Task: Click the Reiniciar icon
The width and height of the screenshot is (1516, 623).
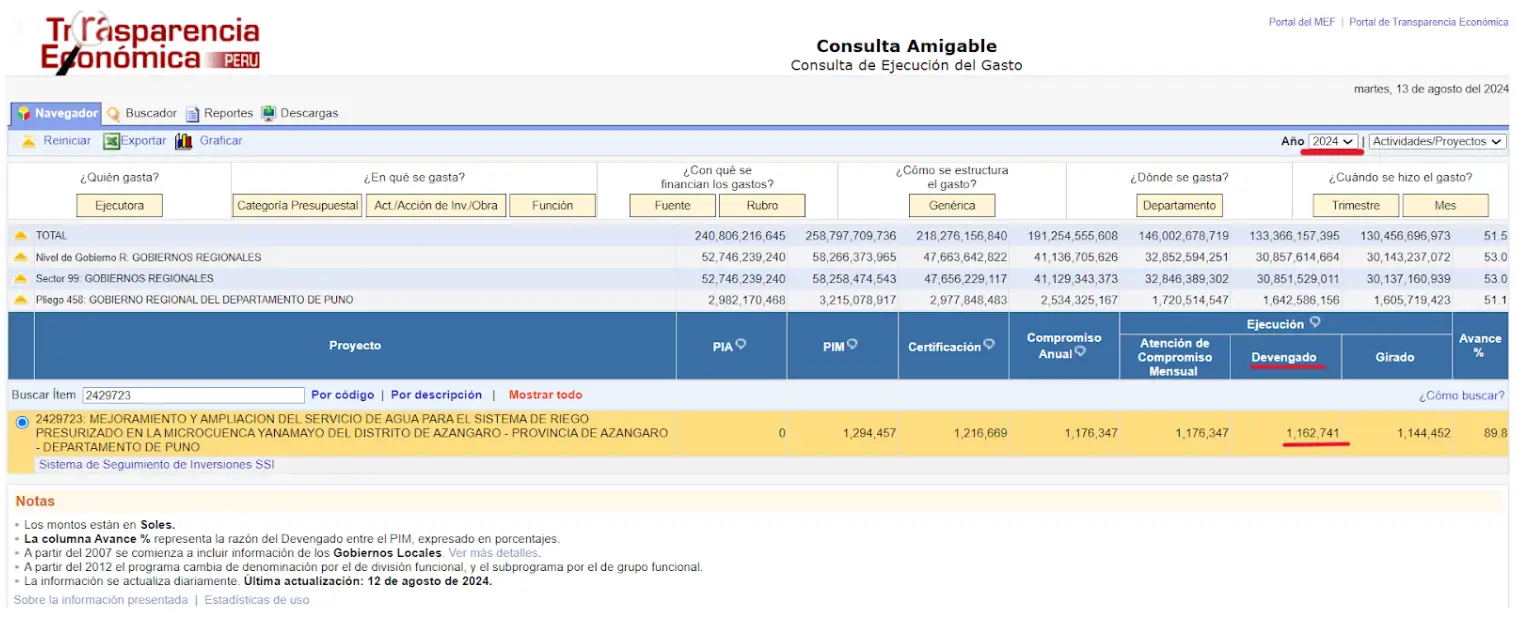Action: [x=29, y=141]
